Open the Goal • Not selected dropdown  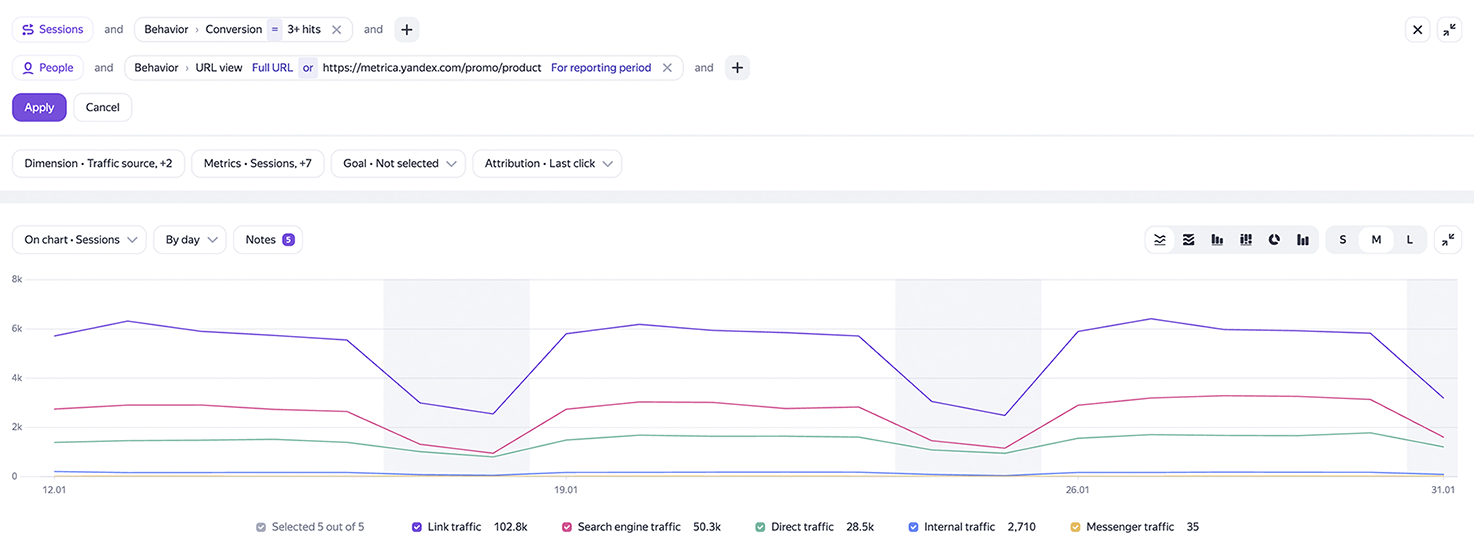pyautogui.click(x=398, y=164)
